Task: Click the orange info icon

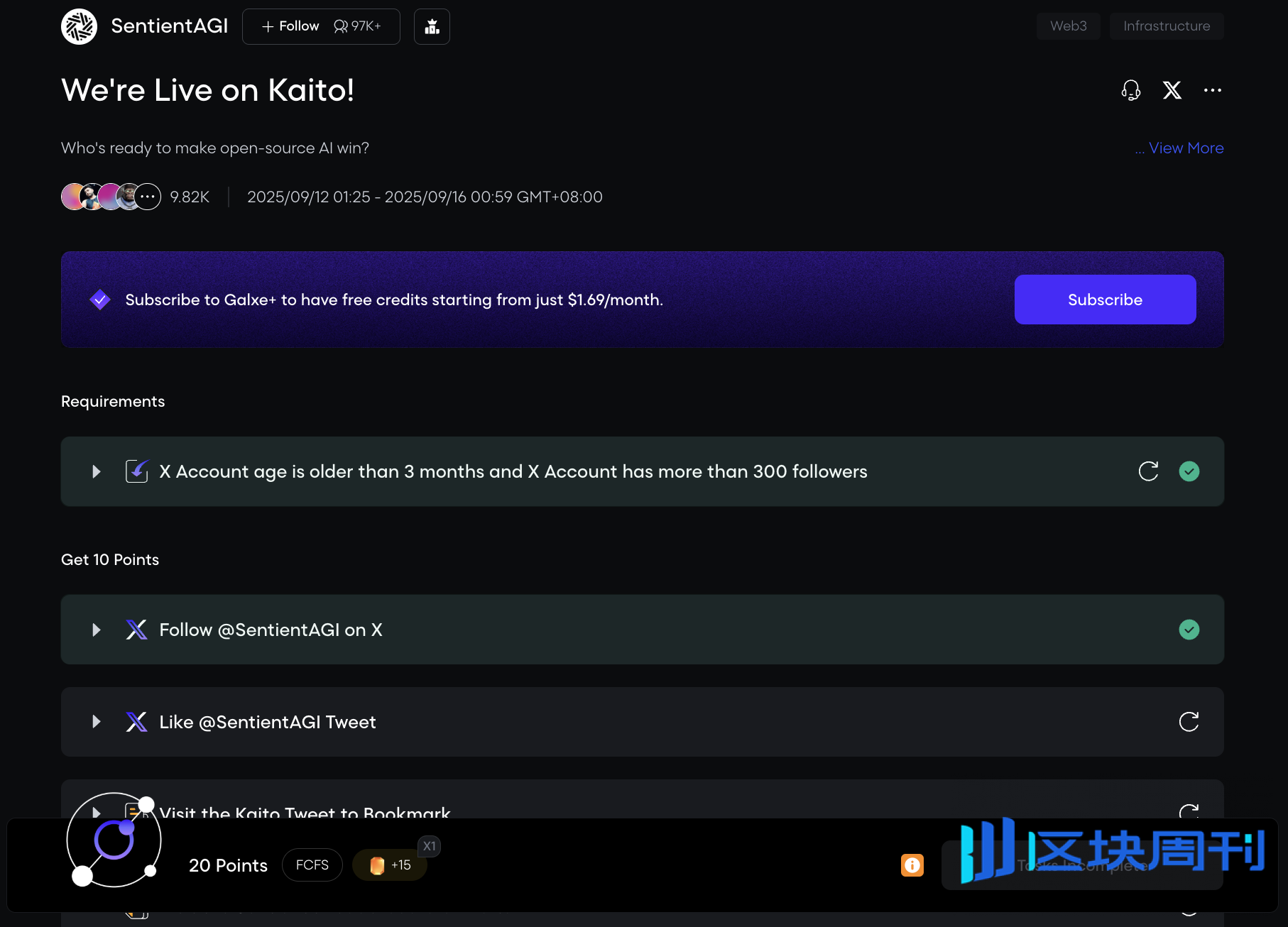Action: [912, 865]
